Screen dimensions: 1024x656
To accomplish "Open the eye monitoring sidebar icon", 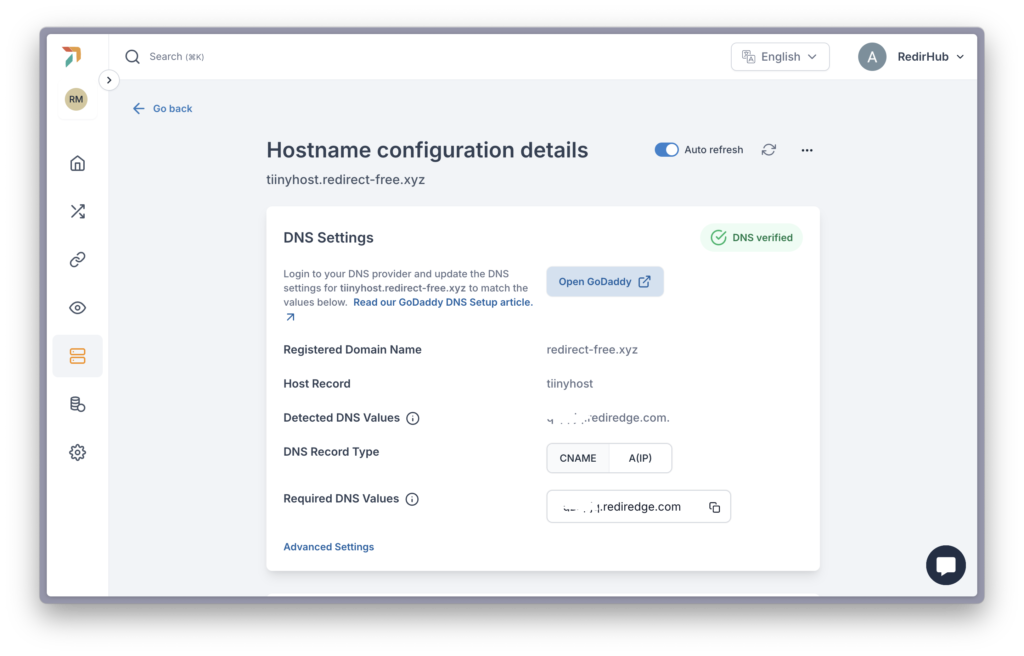I will [x=77, y=308].
